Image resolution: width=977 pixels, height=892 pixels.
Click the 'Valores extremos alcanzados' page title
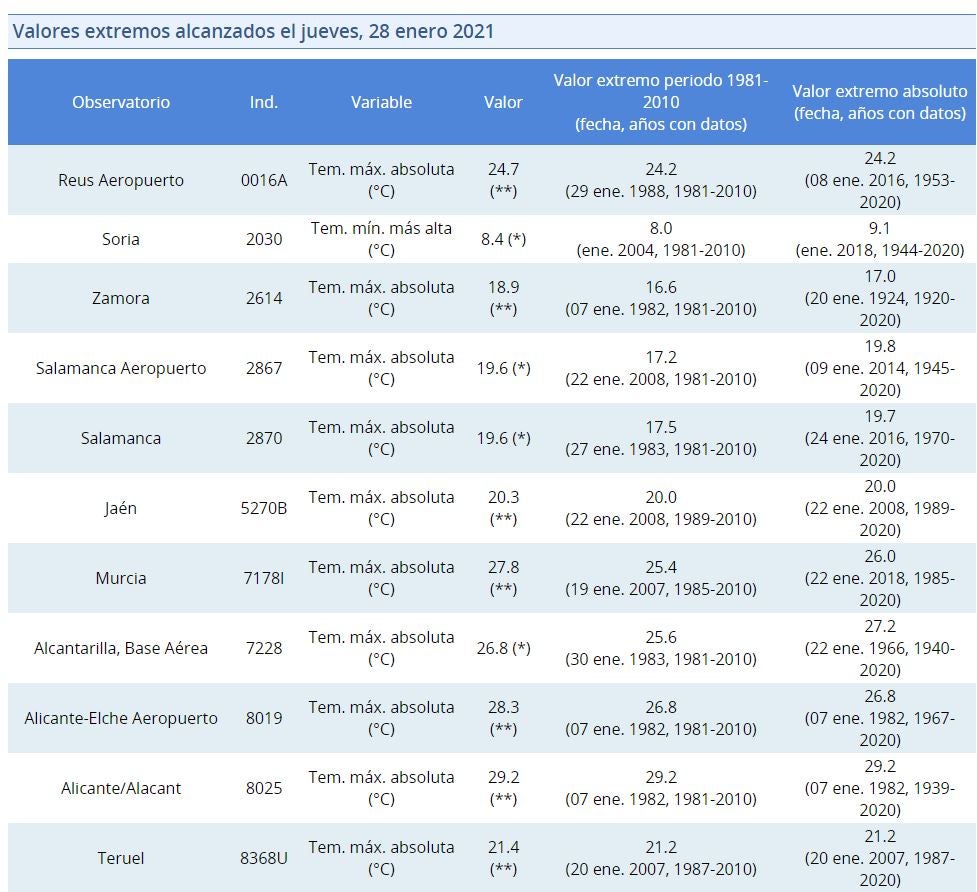253,31
